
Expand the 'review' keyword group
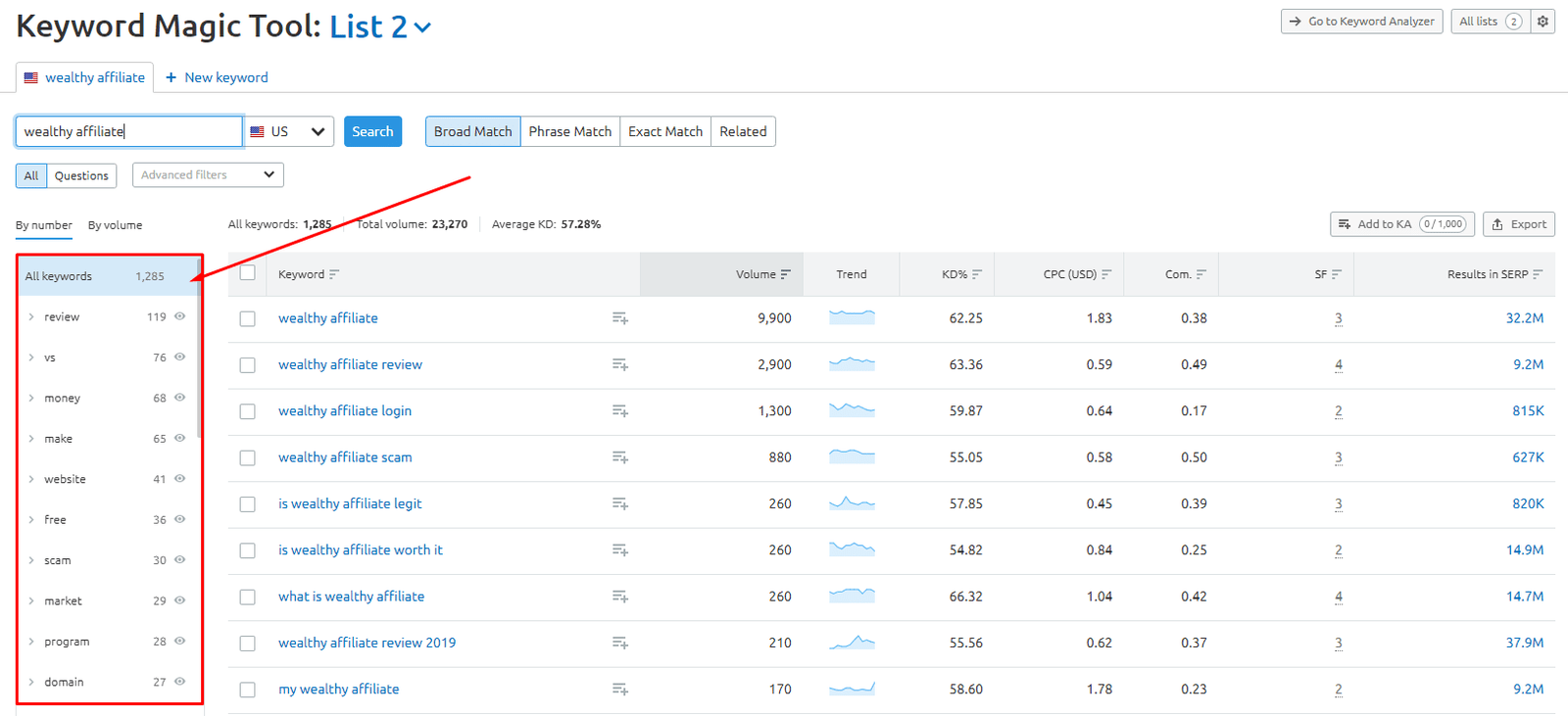click(31, 316)
